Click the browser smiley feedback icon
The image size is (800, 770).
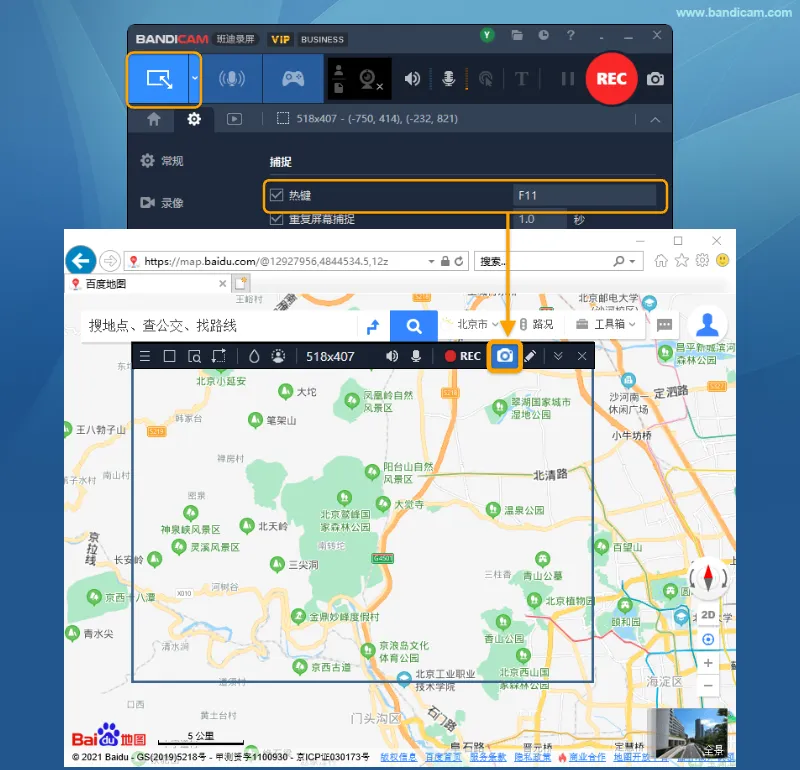[722, 261]
